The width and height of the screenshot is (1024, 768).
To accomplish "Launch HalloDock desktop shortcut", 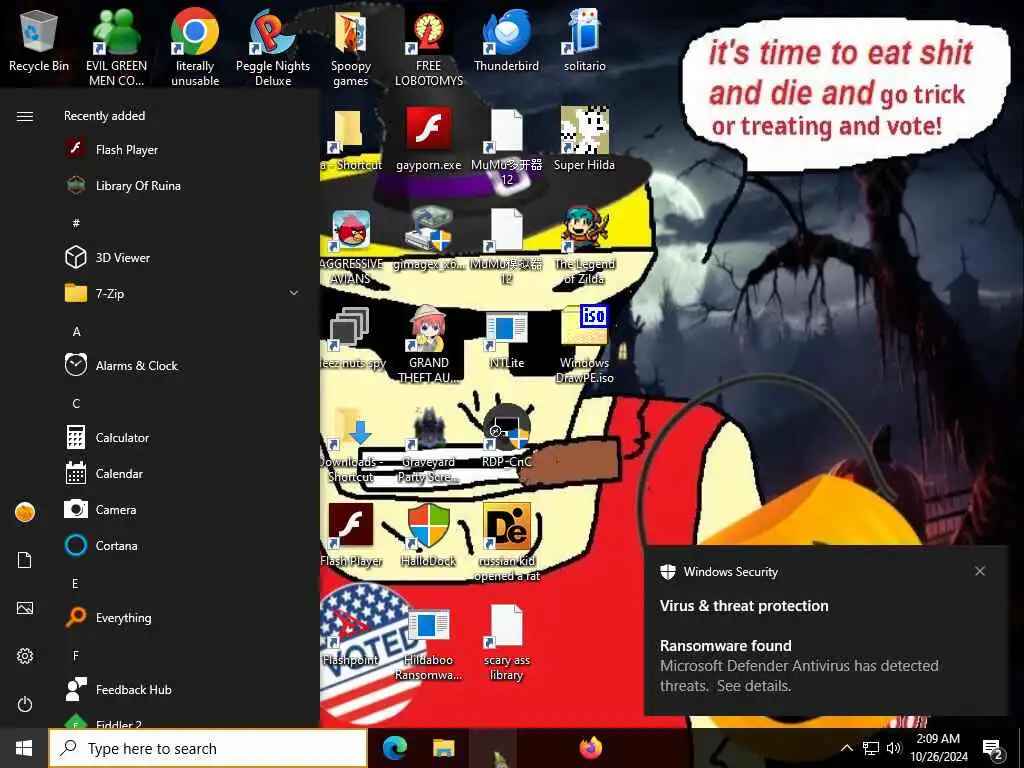I will (x=428, y=536).
